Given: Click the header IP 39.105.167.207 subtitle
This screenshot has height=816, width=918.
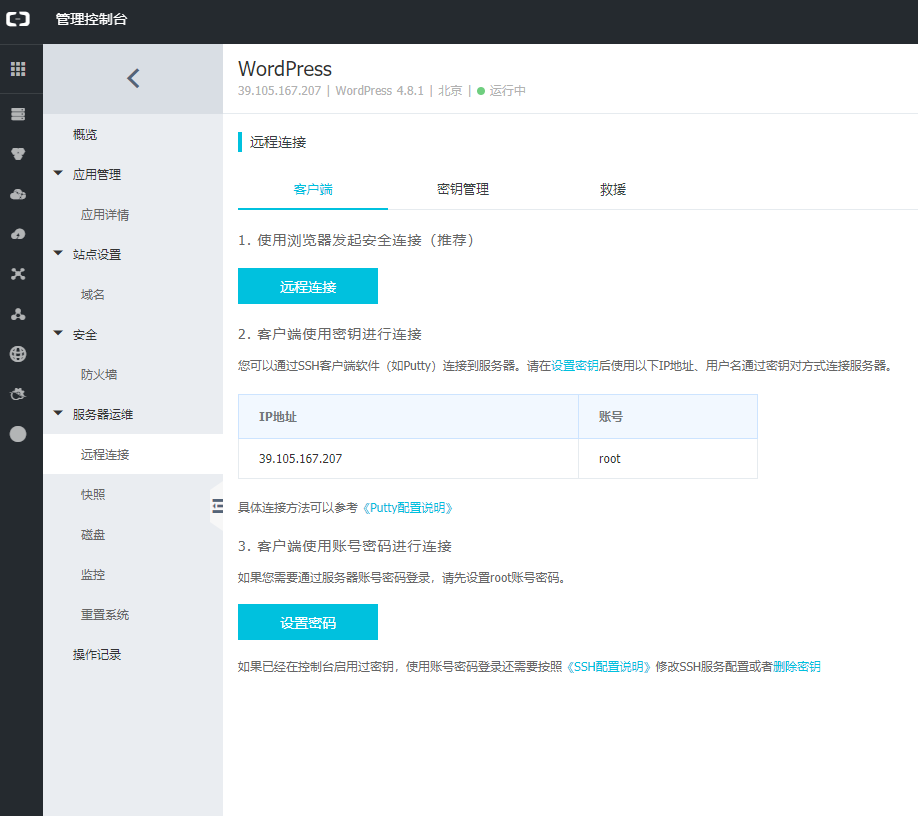Looking at the screenshot, I should (x=279, y=91).
